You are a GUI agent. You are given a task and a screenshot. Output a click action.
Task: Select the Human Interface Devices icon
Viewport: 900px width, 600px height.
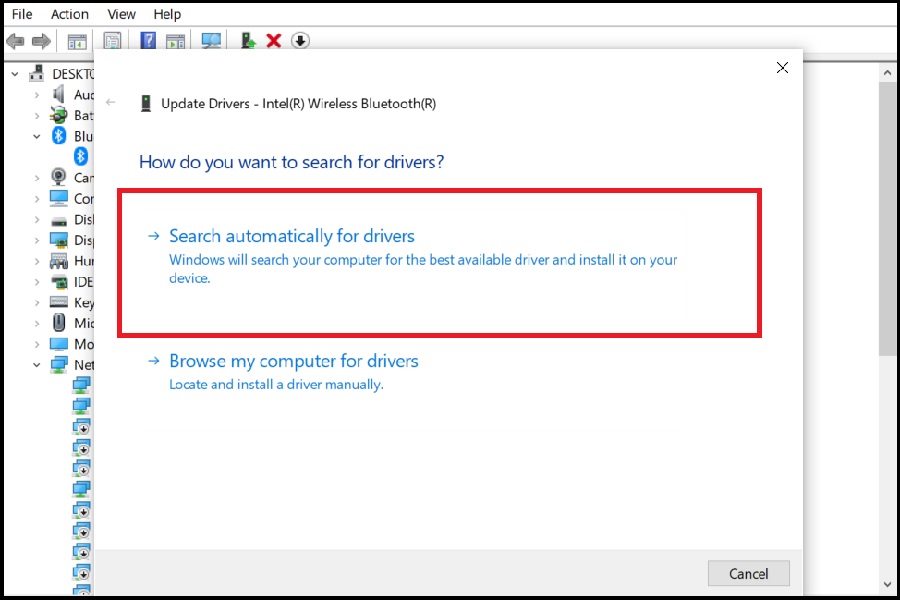tap(59, 261)
